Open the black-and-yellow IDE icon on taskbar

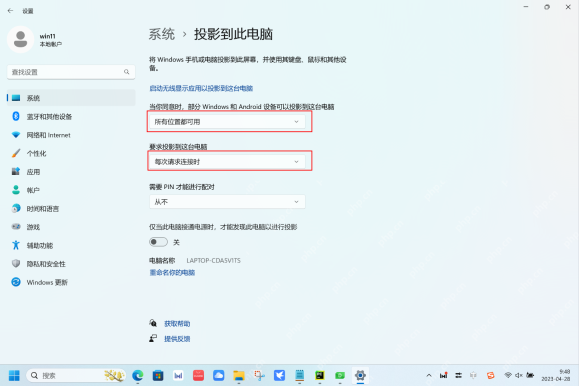coord(320,376)
